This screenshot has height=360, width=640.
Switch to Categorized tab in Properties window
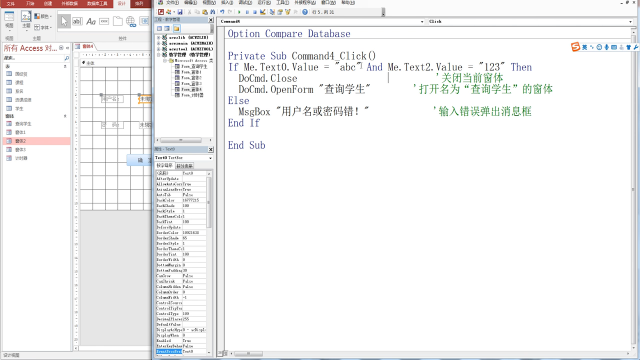[184, 166]
